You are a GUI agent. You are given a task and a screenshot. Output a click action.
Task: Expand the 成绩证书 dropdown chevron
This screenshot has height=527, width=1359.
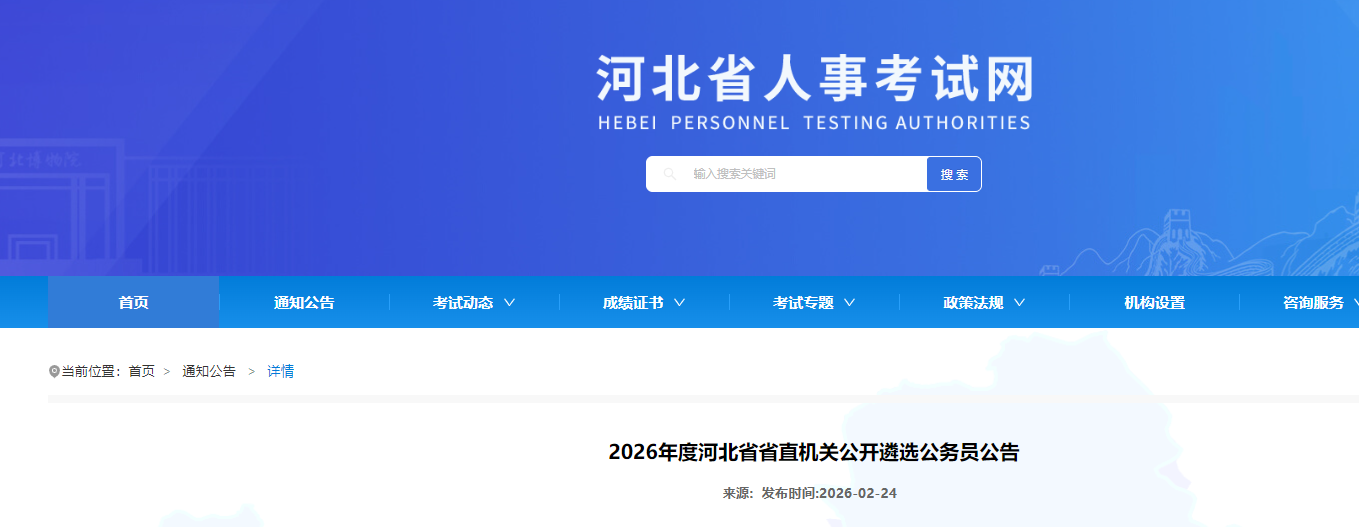coord(679,302)
